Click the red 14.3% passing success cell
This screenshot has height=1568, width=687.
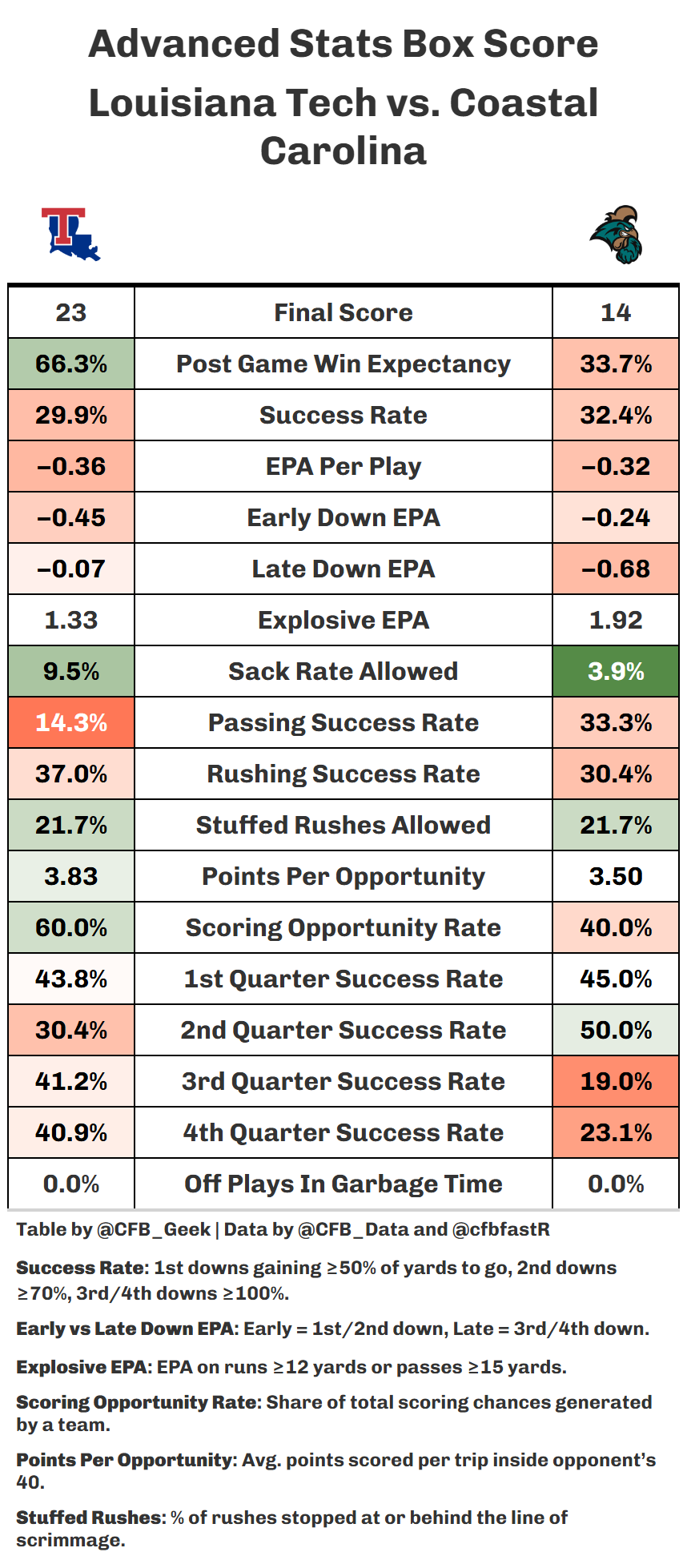[71, 722]
